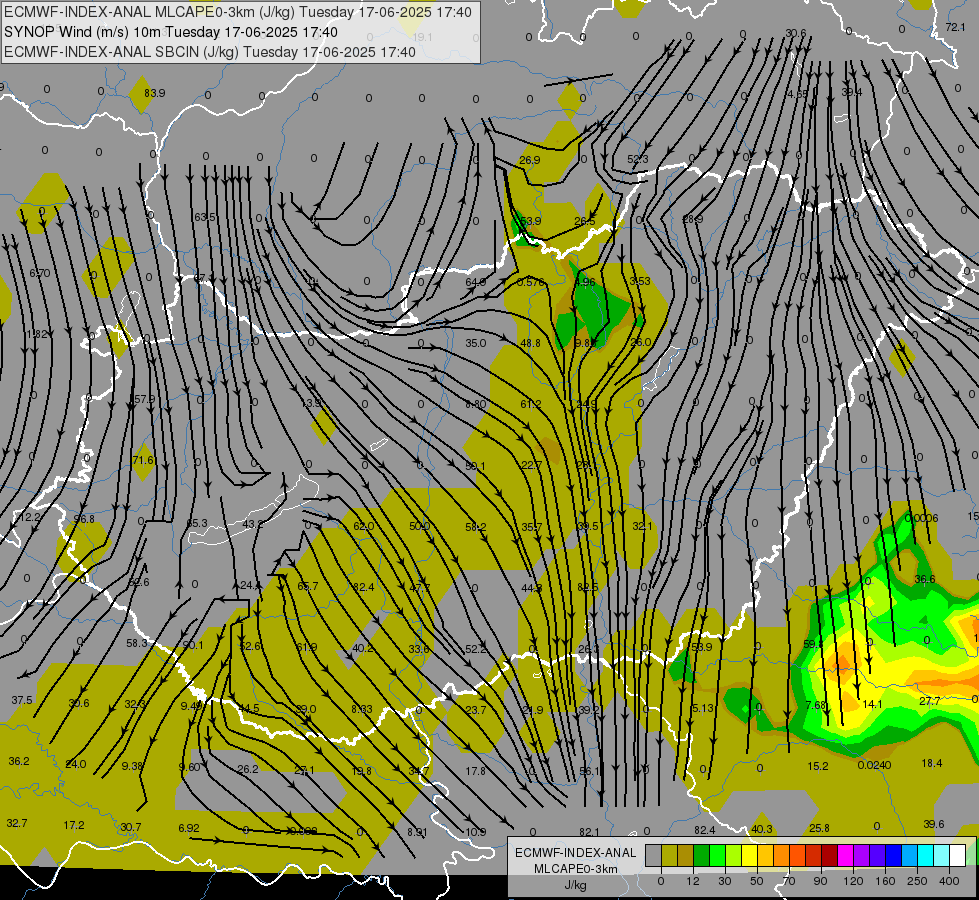Click map value 17.2
Viewport: 979px width, 900px height.
click(x=74, y=825)
